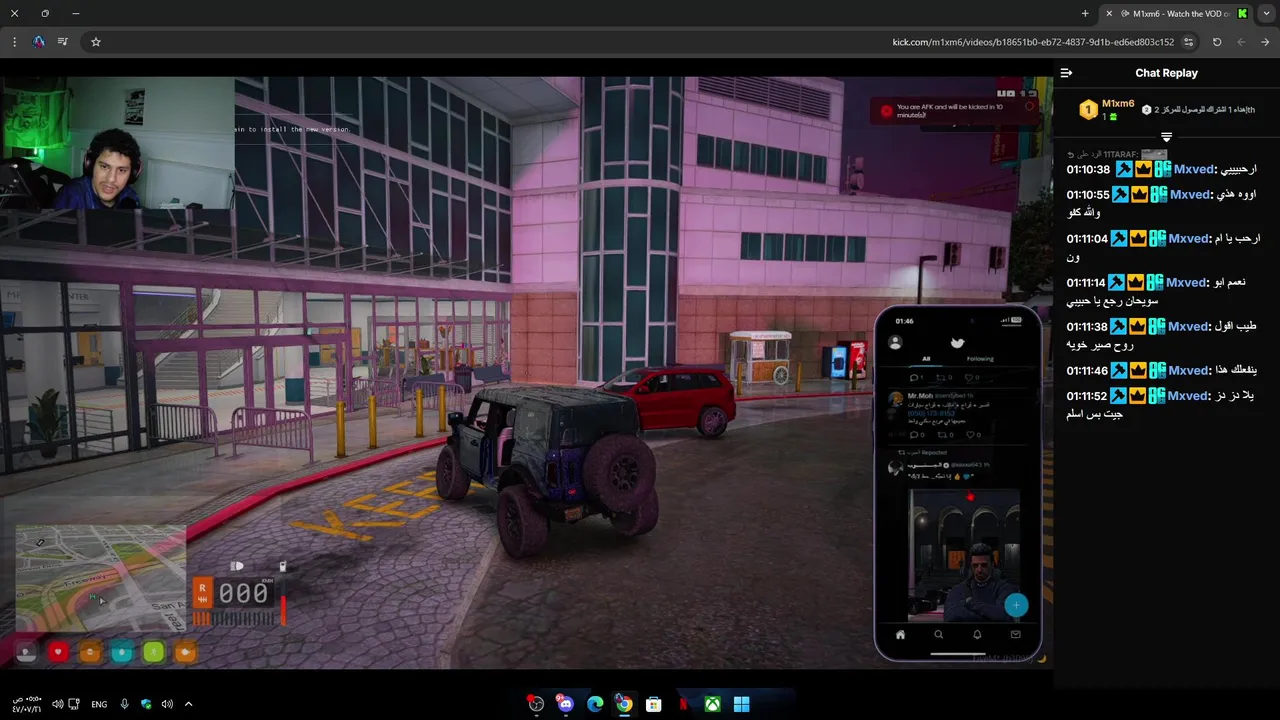This screenshot has height=720, width=1280.
Task: Click crown badge on 01:11:04 message
Action: tap(1138, 239)
